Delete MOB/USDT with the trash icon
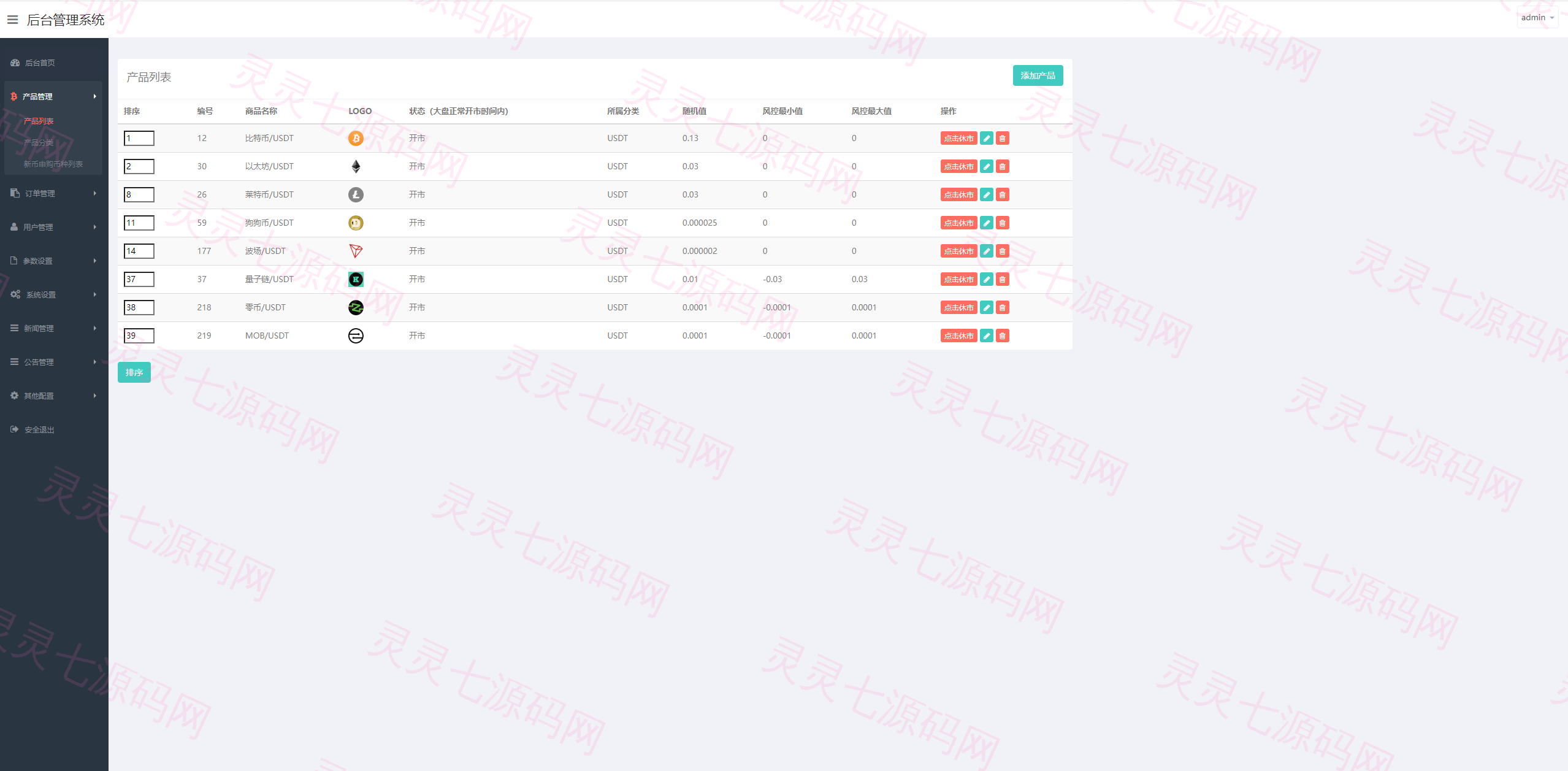Screen dimensions: 1568x771 [x=1002, y=336]
